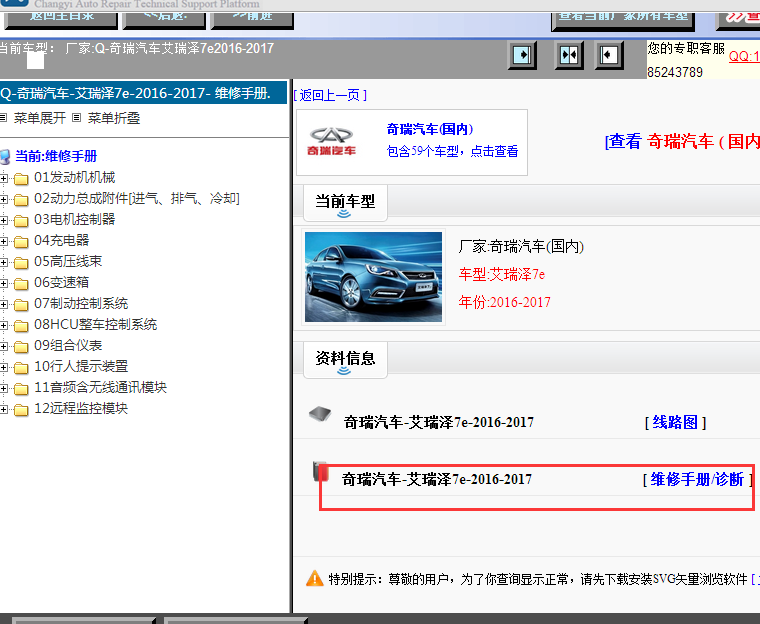Click the blue 维修手册 panel title bar
Screen dimensions: 760x624
[x=143, y=93]
